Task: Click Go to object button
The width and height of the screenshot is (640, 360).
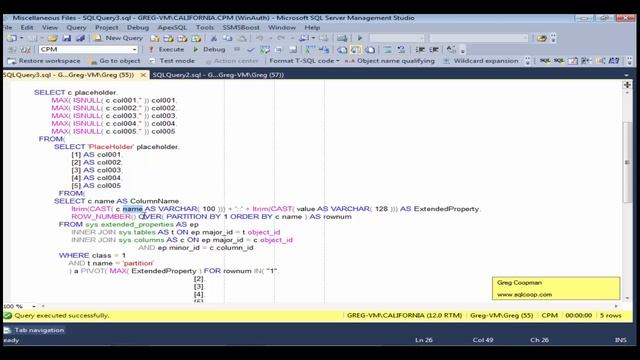Action: pyautogui.click(x=115, y=61)
